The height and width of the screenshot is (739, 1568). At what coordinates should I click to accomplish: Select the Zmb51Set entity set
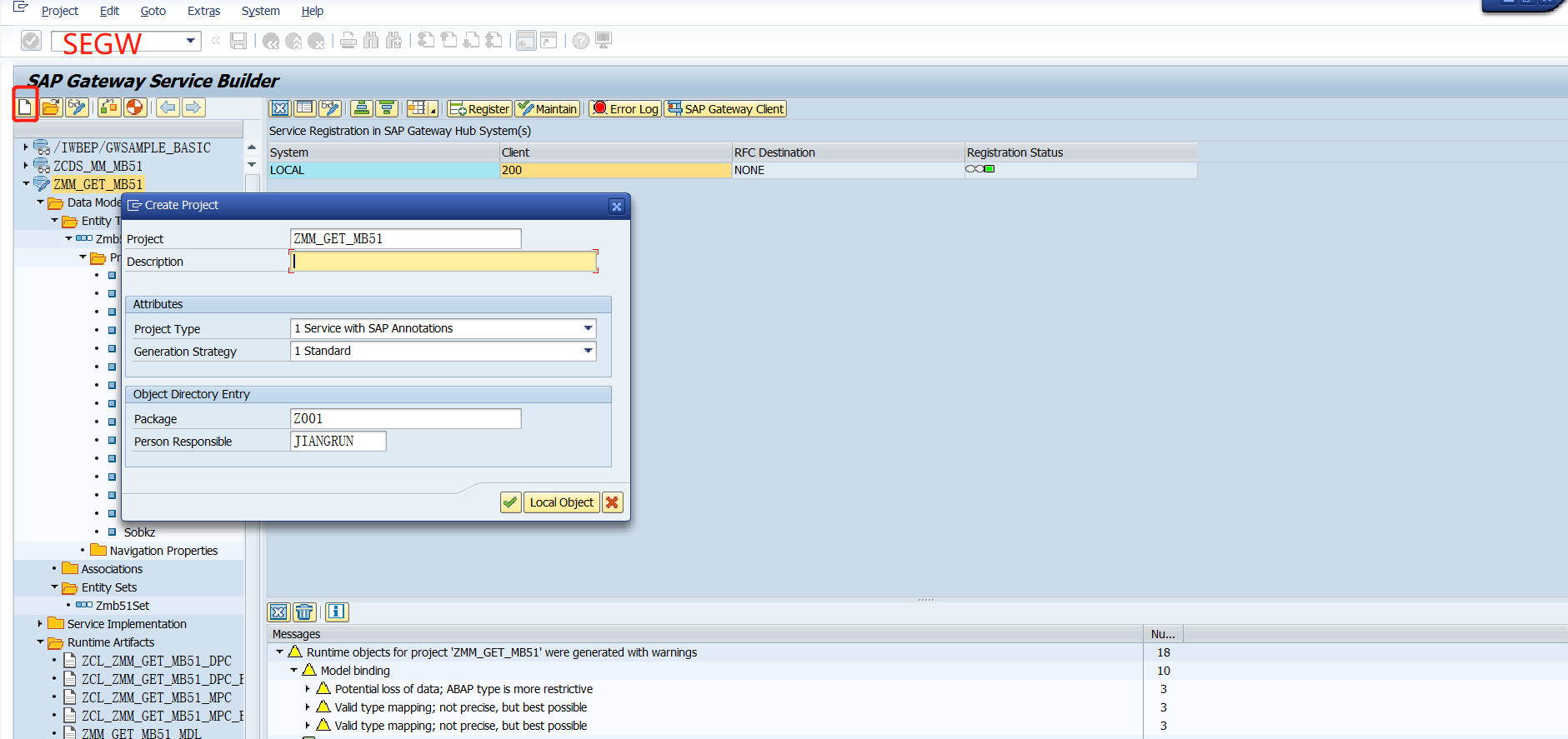click(123, 606)
